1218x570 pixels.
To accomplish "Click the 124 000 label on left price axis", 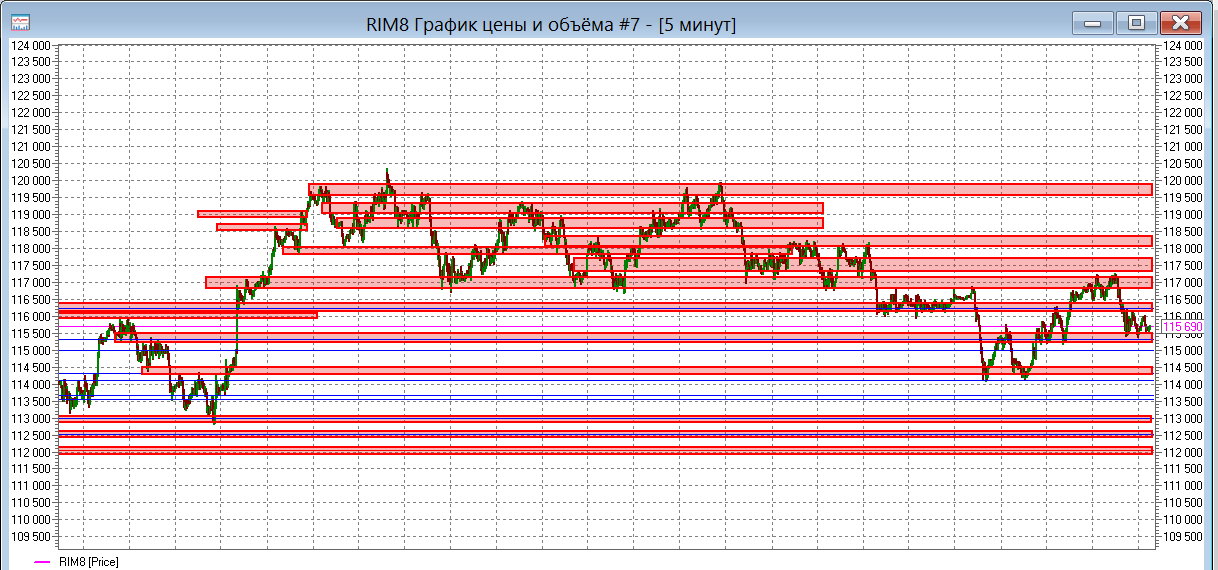I will [30, 45].
